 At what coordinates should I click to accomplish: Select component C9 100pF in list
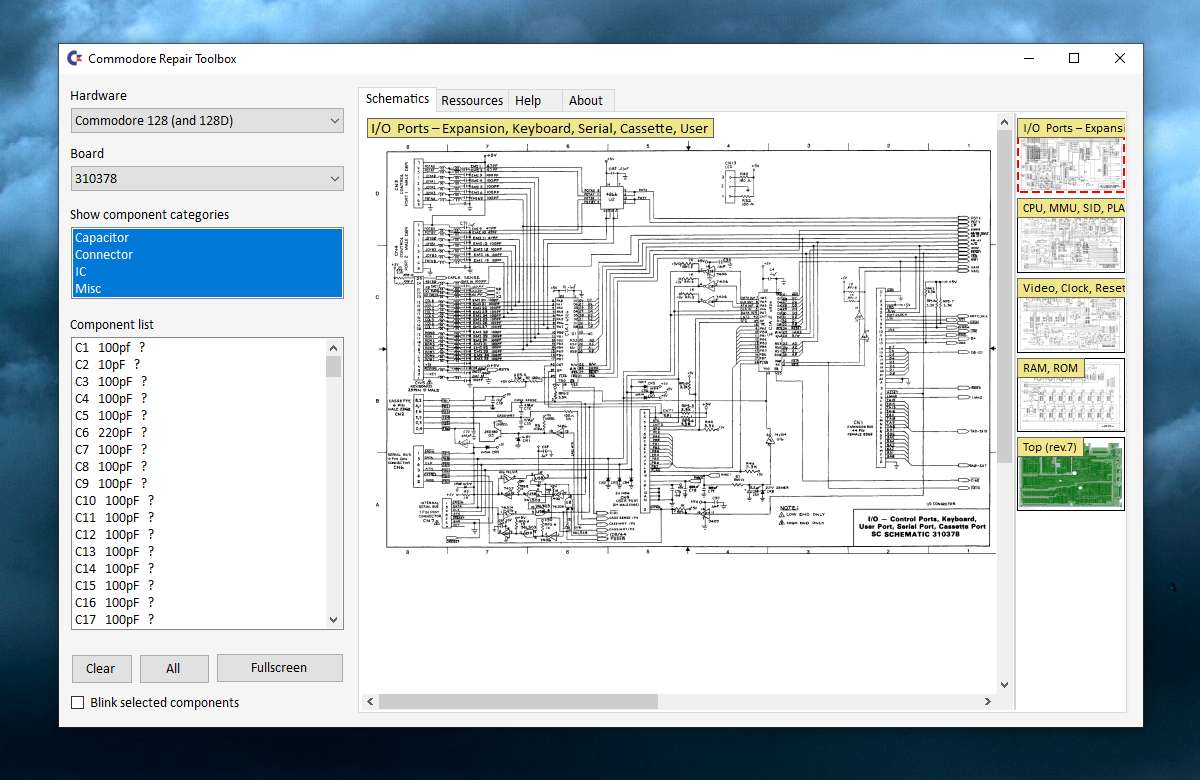[199, 484]
